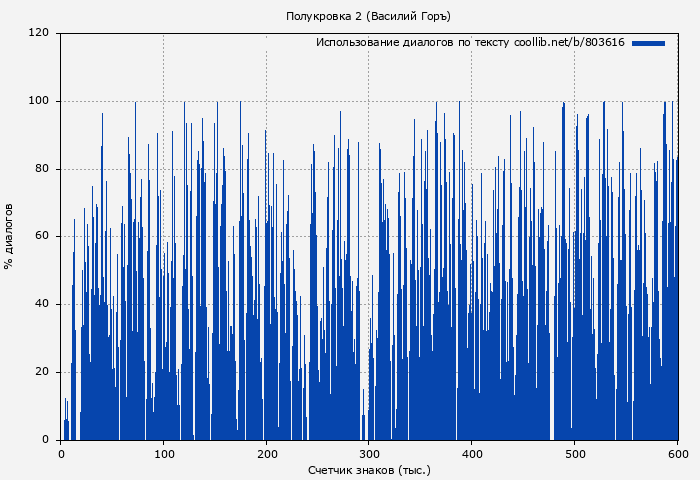Click the 600 tick on the horizontal axis
The width and height of the screenshot is (700, 480).
[x=677, y=454]
